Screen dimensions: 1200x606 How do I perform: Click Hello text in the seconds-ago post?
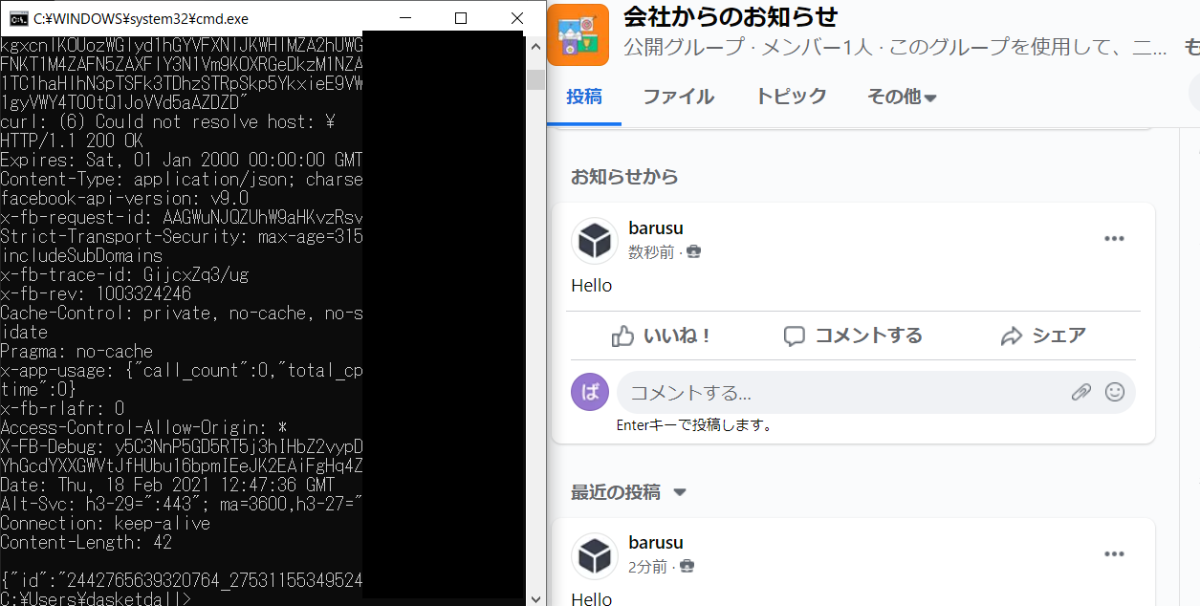(x=591, y=286)
